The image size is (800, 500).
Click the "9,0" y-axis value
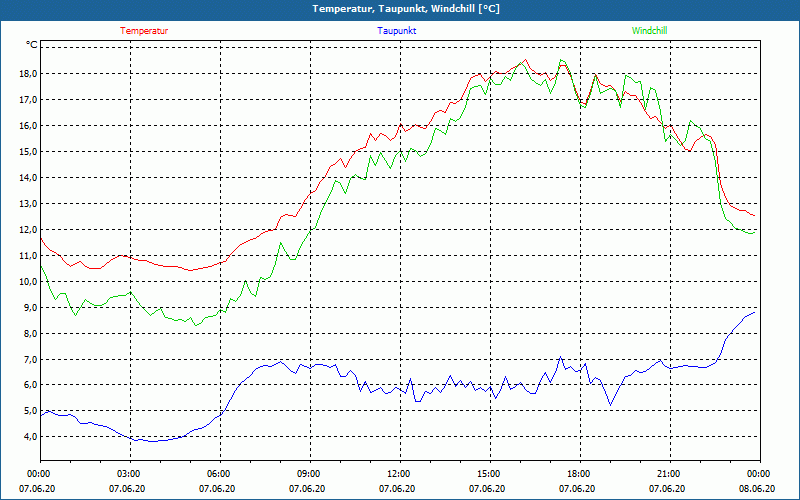click(x=30, y=308)
